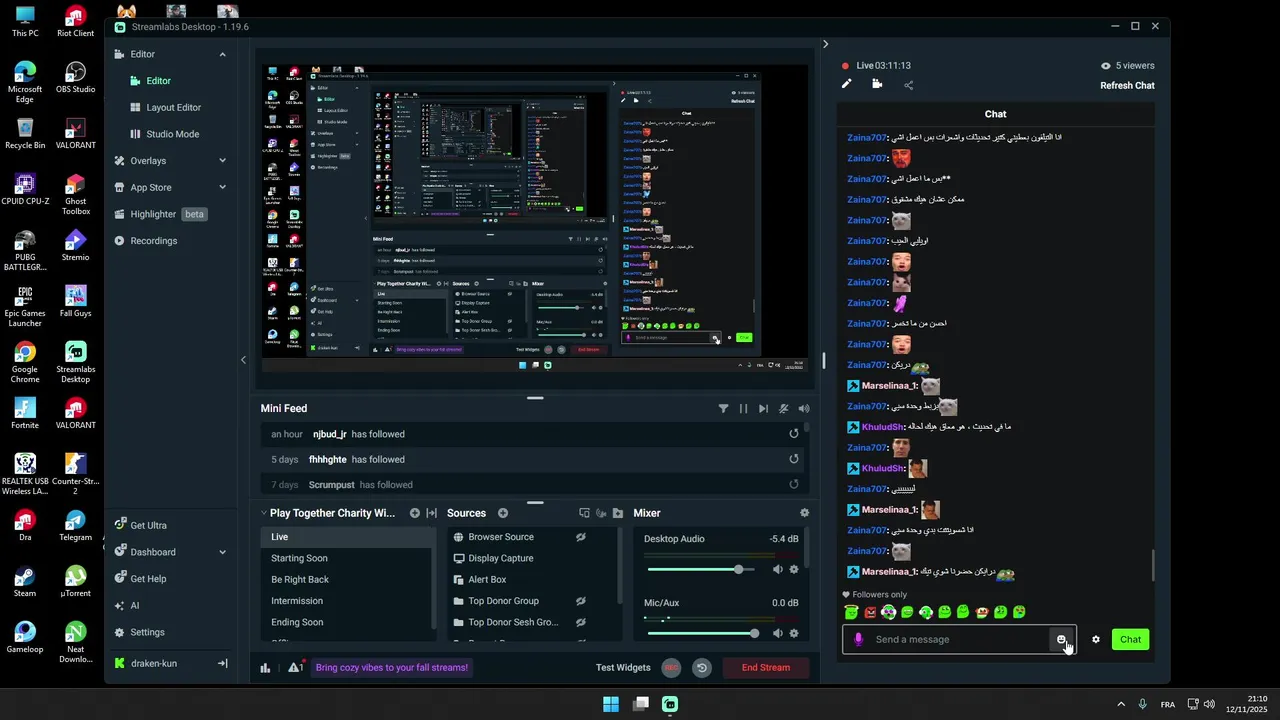Share the stream icon

pyautogui.click(x=908, y=85)
